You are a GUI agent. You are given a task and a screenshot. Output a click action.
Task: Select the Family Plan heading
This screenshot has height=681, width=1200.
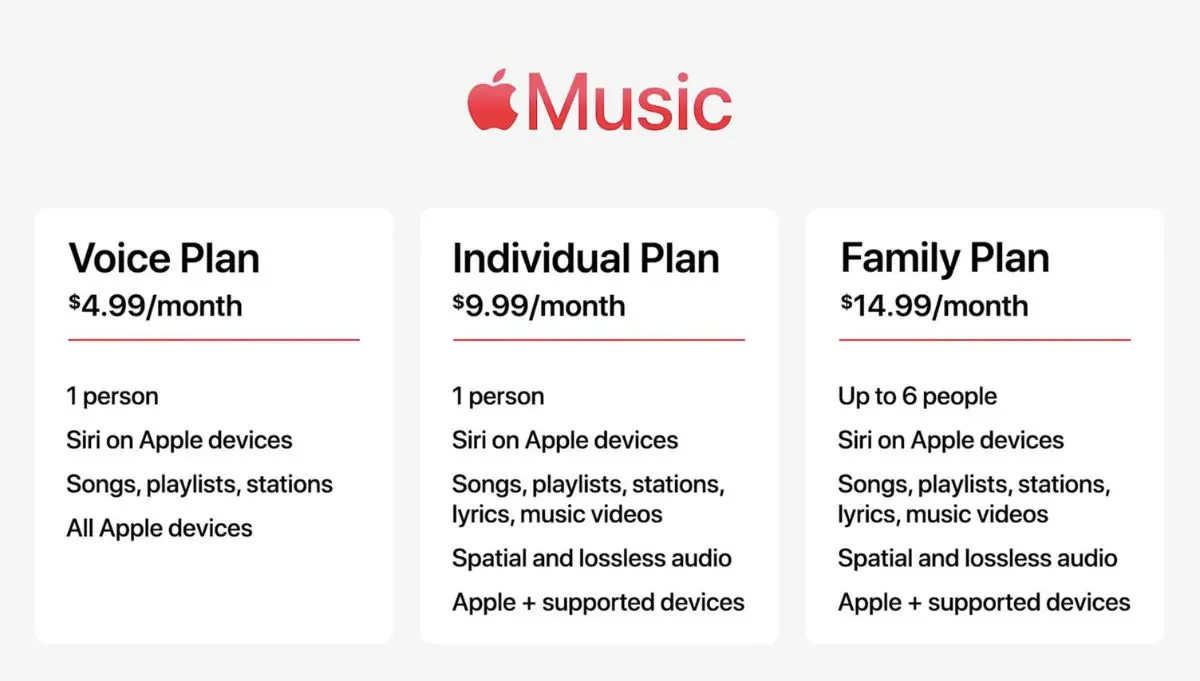tap(944, 258)
